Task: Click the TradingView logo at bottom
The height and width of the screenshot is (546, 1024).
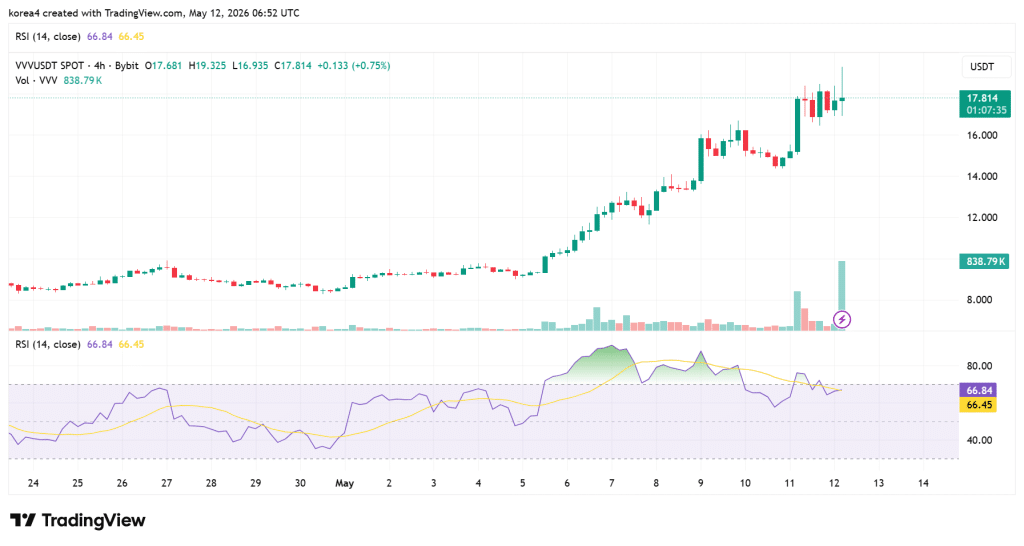Action: (78, 521)
